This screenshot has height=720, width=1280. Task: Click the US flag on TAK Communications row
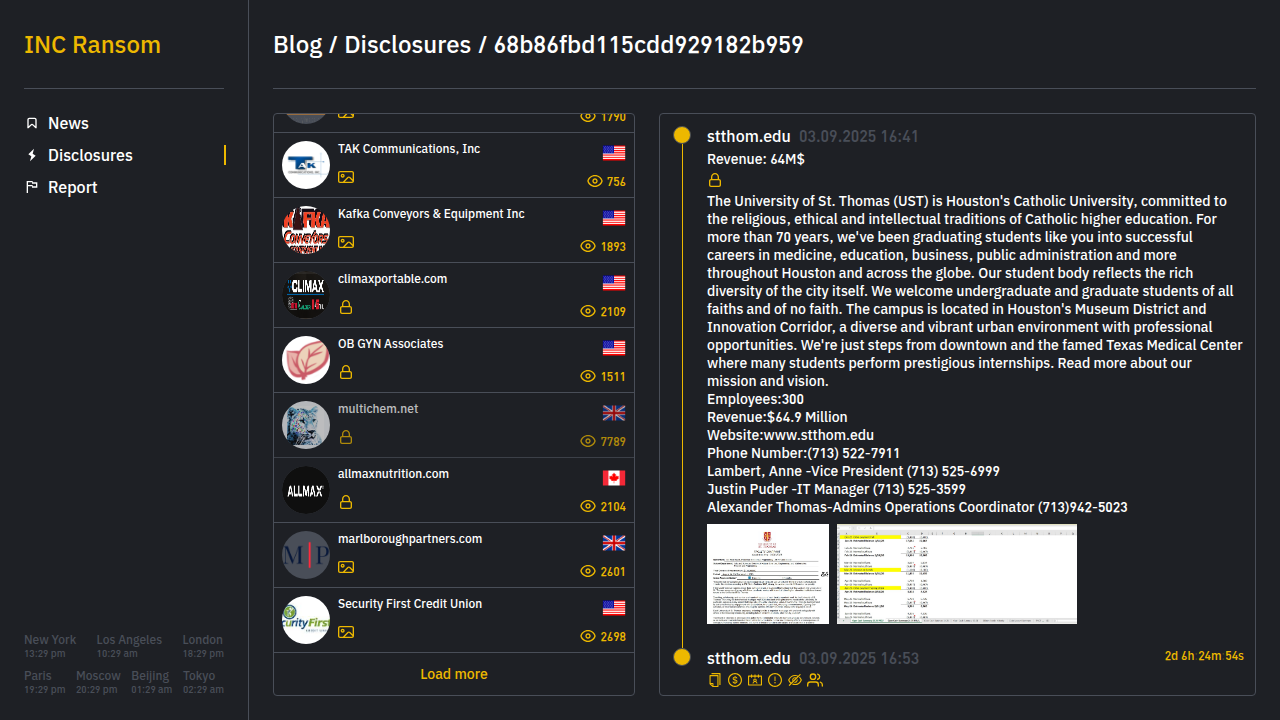614,153
